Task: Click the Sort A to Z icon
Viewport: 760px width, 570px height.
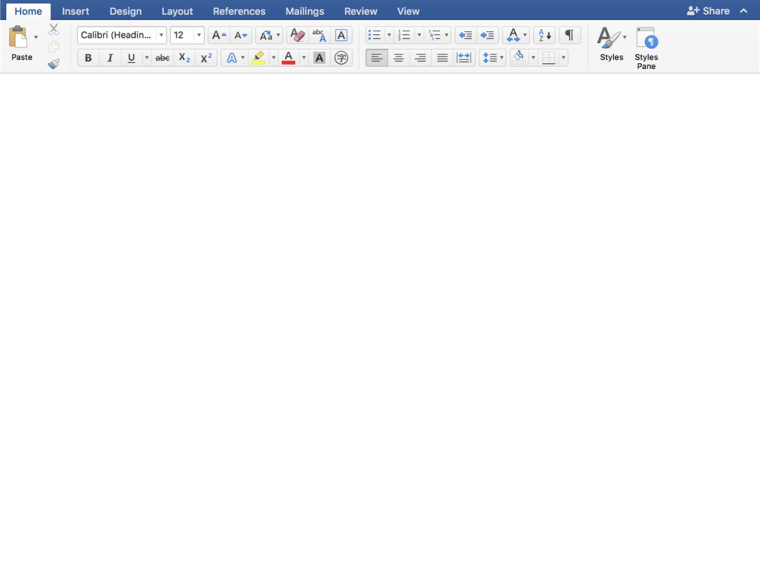Action: (x=543, y=35)
